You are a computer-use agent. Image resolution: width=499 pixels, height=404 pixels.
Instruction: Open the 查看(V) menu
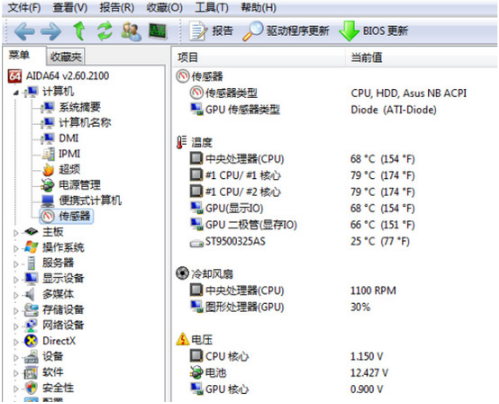(x=70, y=7)
